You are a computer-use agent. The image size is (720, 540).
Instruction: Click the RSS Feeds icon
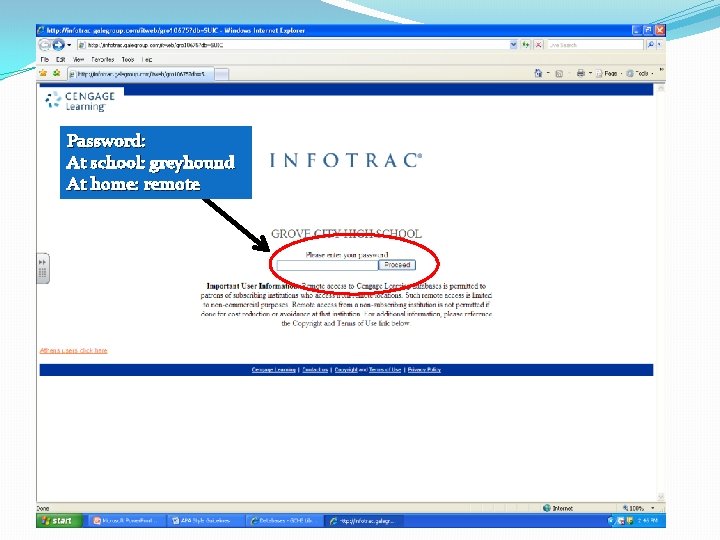pyautogui.click(x=559, y=73)
